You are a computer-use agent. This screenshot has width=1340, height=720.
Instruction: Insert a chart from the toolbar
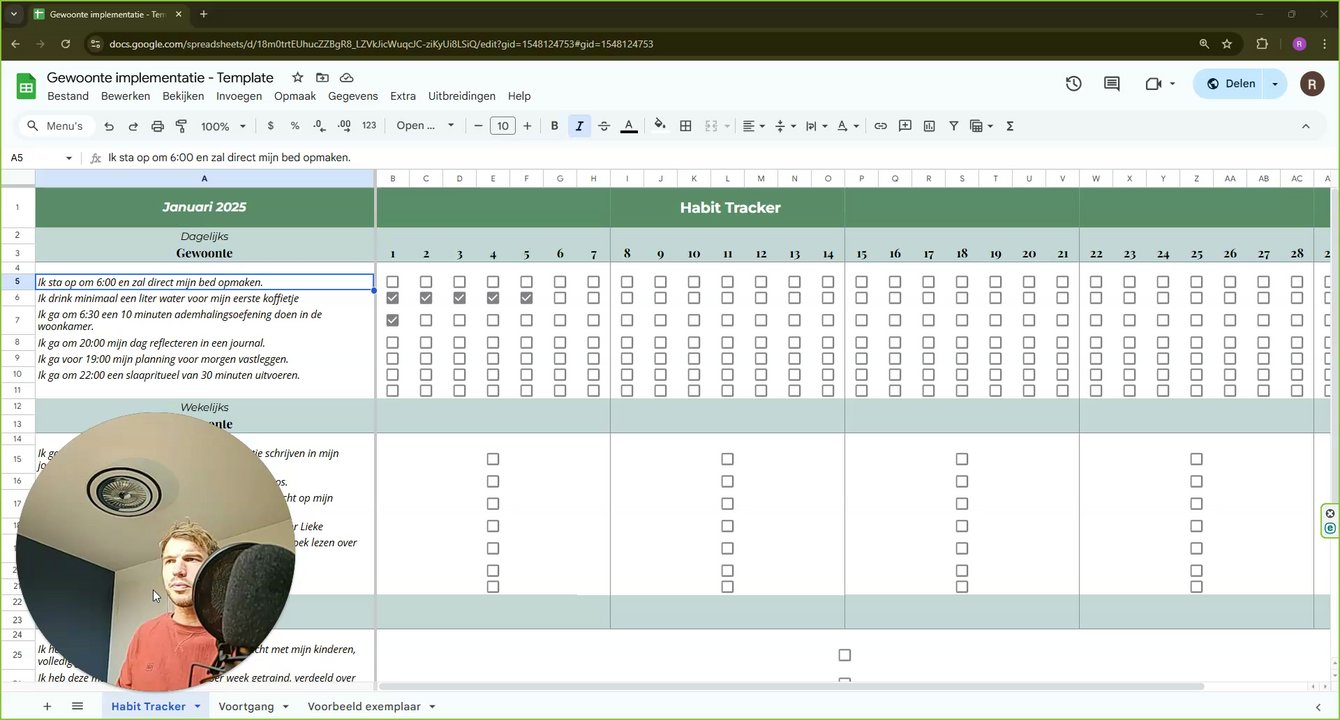[x=929, y=126]
